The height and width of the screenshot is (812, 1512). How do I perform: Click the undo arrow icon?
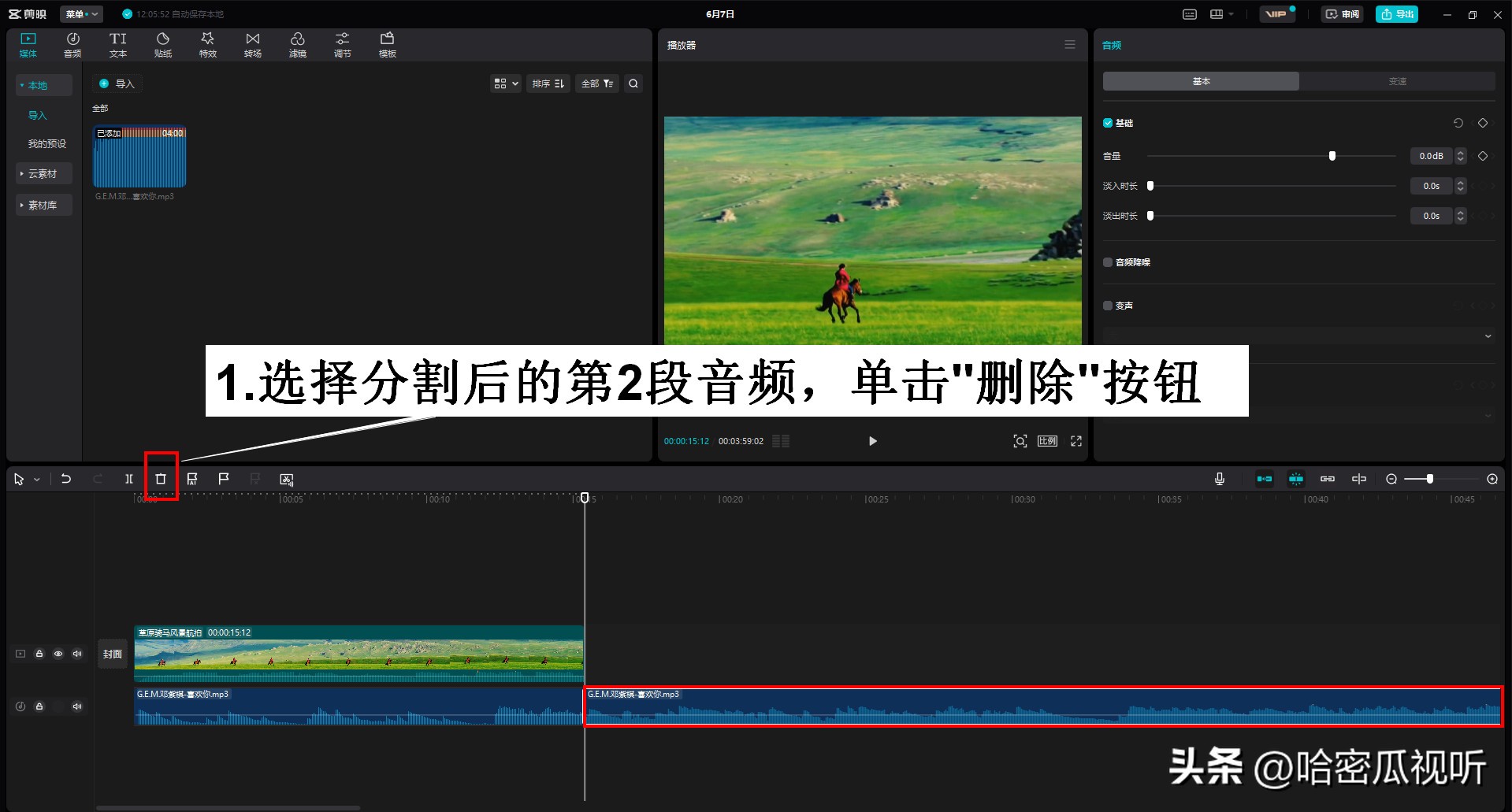click(x=66, y=478)
